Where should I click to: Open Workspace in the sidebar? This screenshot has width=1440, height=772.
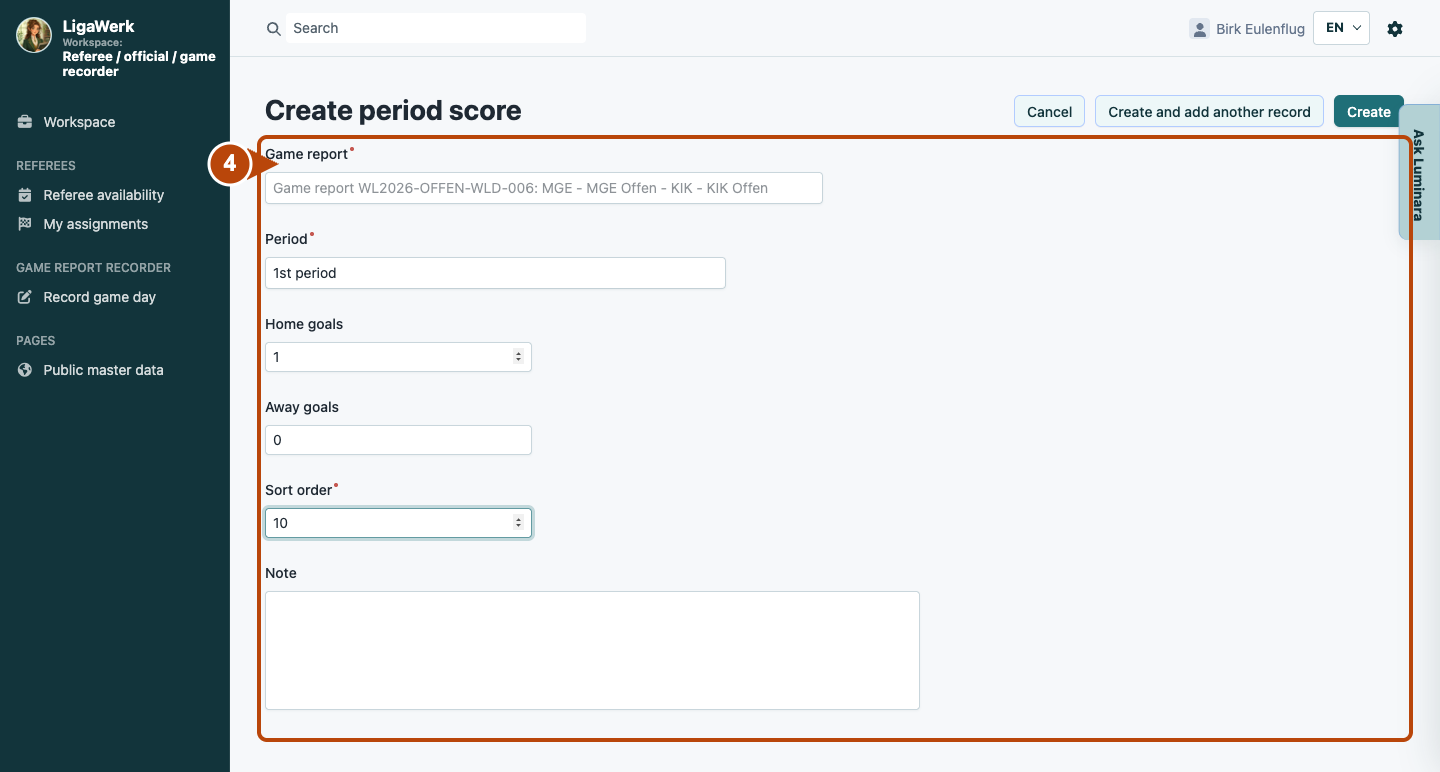(79, 122)
